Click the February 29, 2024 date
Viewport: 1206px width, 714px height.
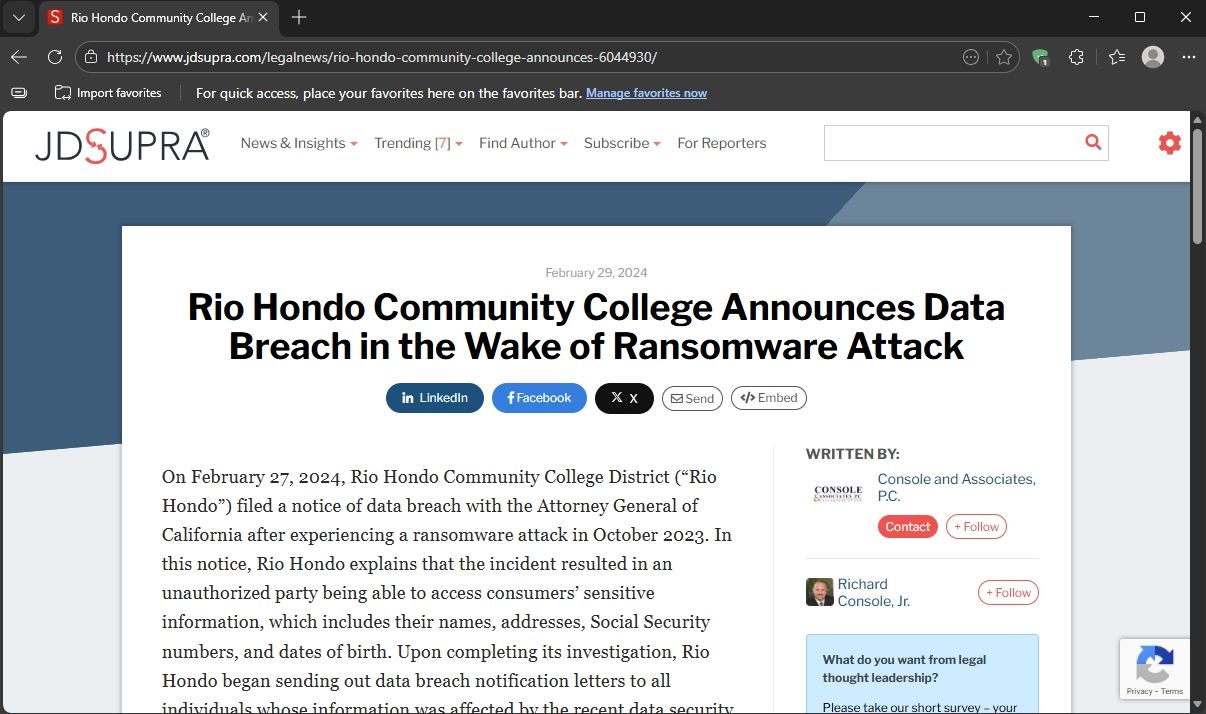click(x=596, y=272)
